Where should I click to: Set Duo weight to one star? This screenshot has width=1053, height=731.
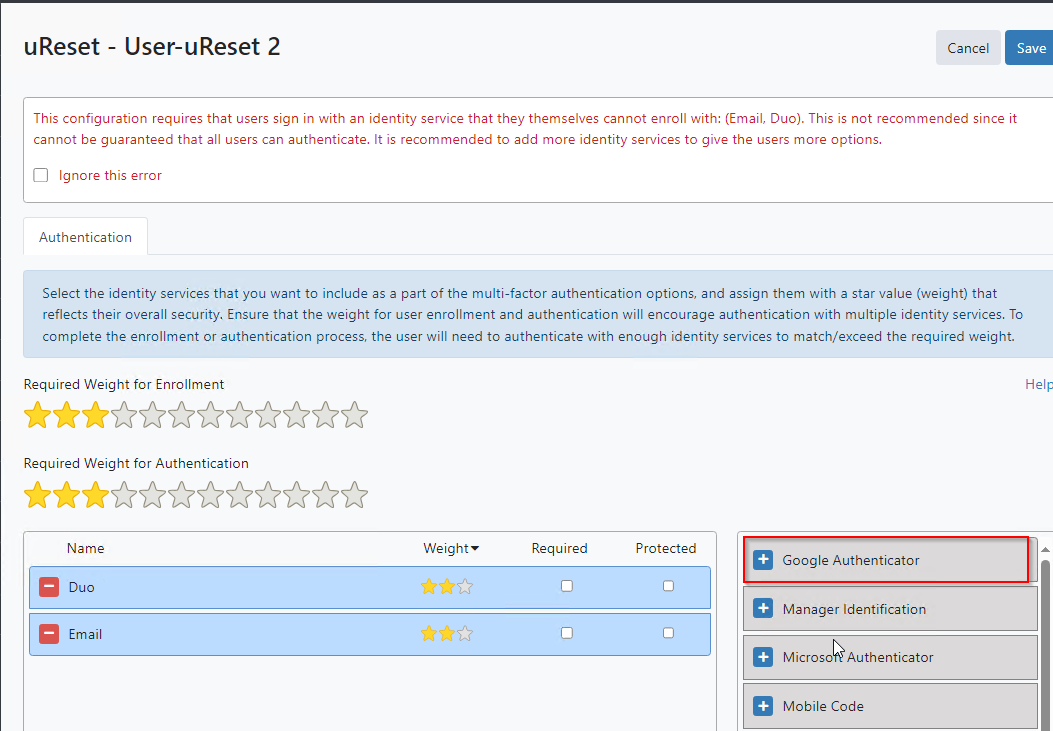pyautogui.click(x=428, y=587)
